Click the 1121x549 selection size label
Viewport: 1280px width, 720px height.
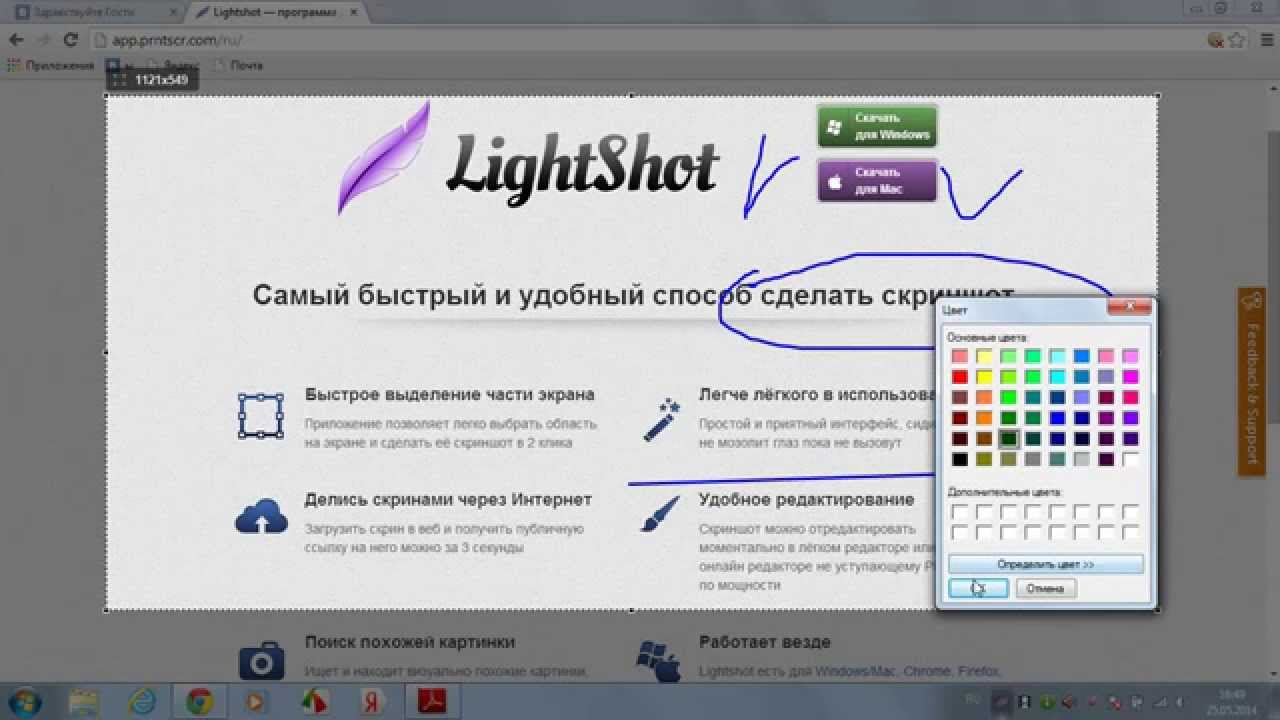coord(152,80)
